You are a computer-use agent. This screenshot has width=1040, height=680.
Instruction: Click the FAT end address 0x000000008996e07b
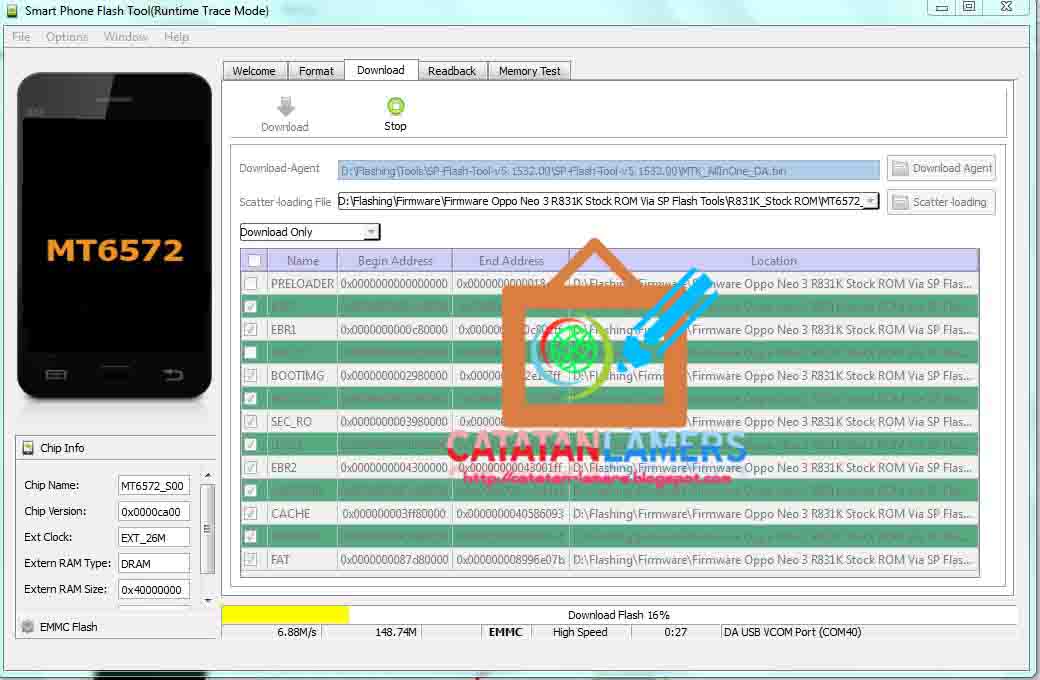click(x=511, y=559)
